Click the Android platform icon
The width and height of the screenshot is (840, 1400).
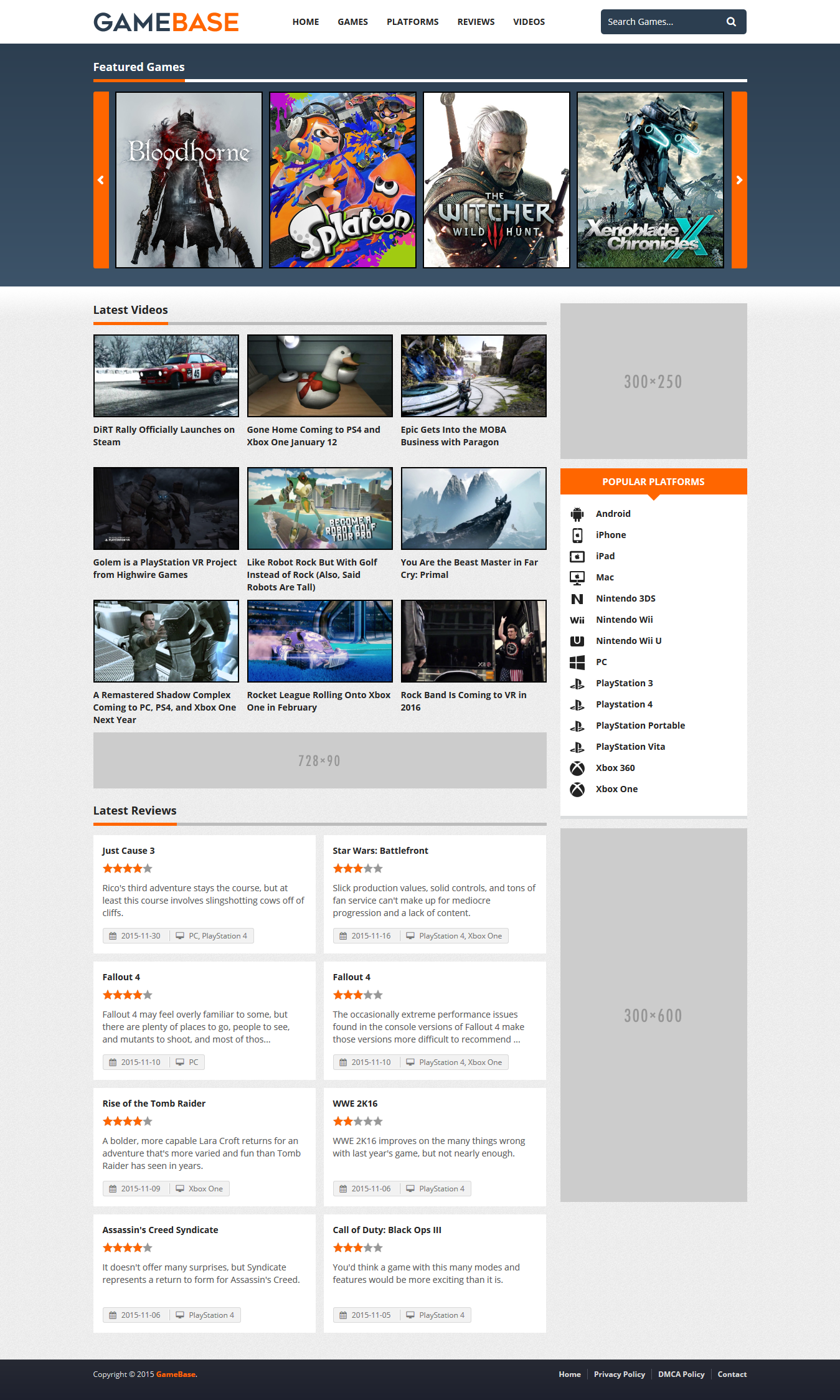pyautogui.click(x=577, y=514)
